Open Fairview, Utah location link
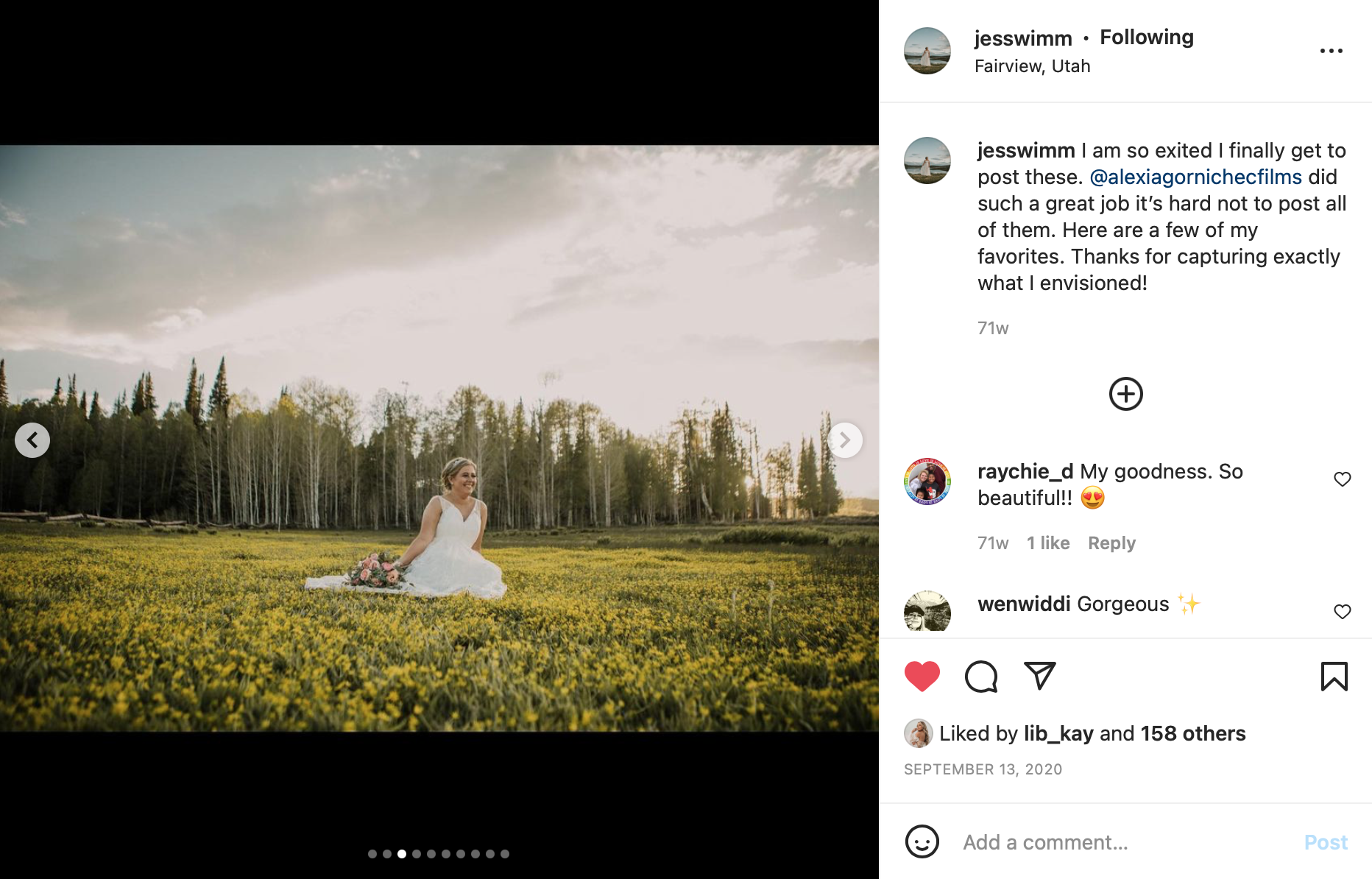The image size is (1372, 879). click(1032, 66)
